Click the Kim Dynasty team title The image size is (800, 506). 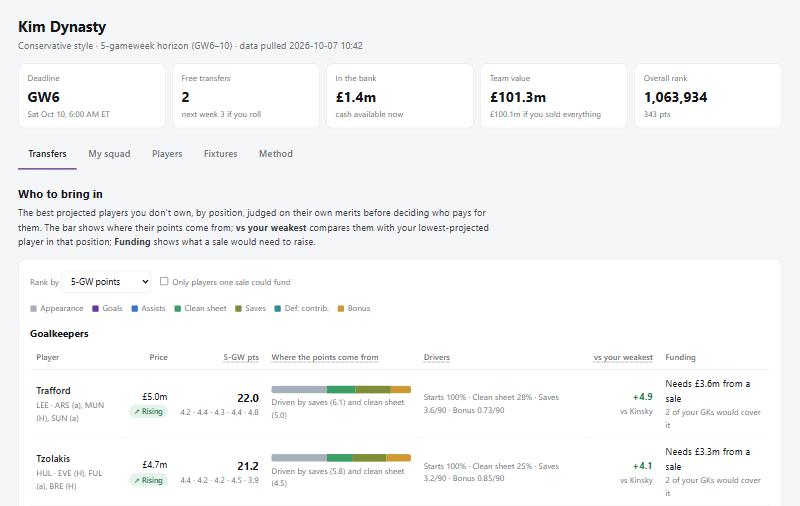pyautogui.click(x=62, y=27)
